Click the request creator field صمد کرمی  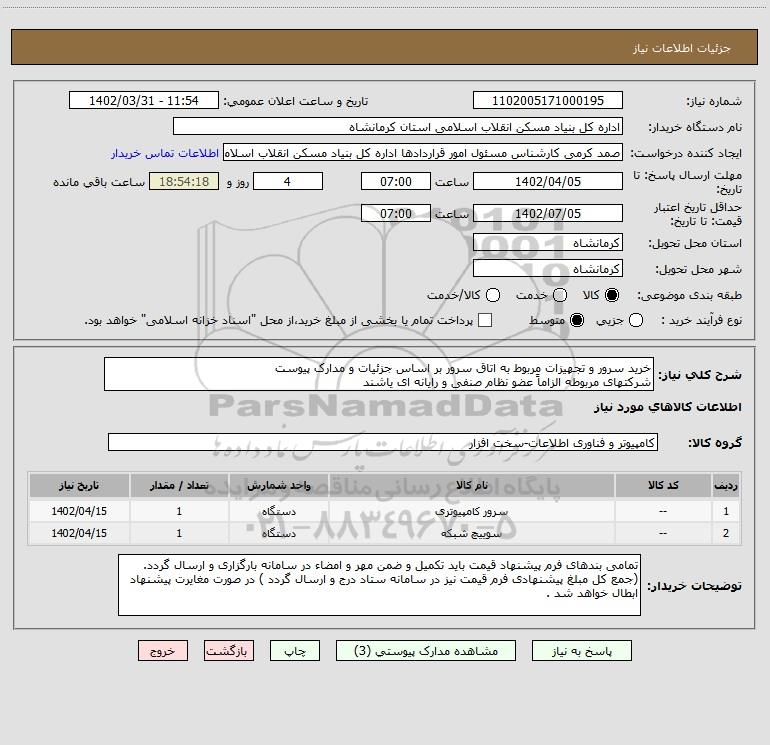click(423, 153)
